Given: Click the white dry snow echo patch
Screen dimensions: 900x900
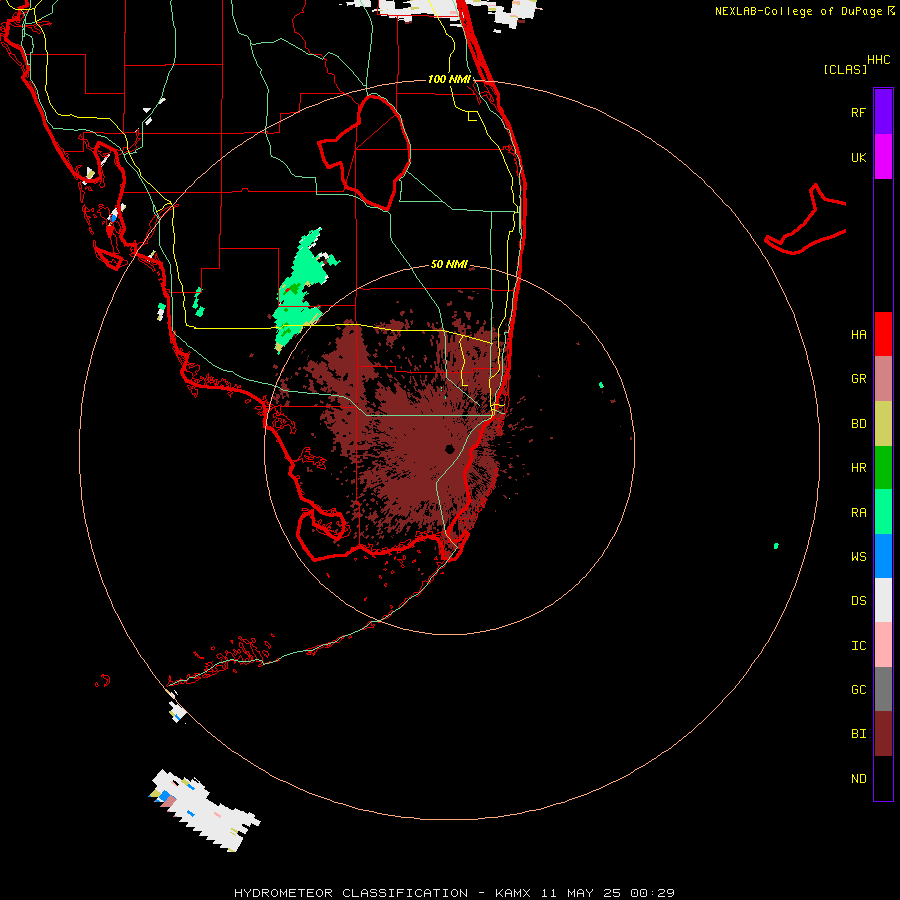Looking at the screenshot, I should tap(207, 810).
